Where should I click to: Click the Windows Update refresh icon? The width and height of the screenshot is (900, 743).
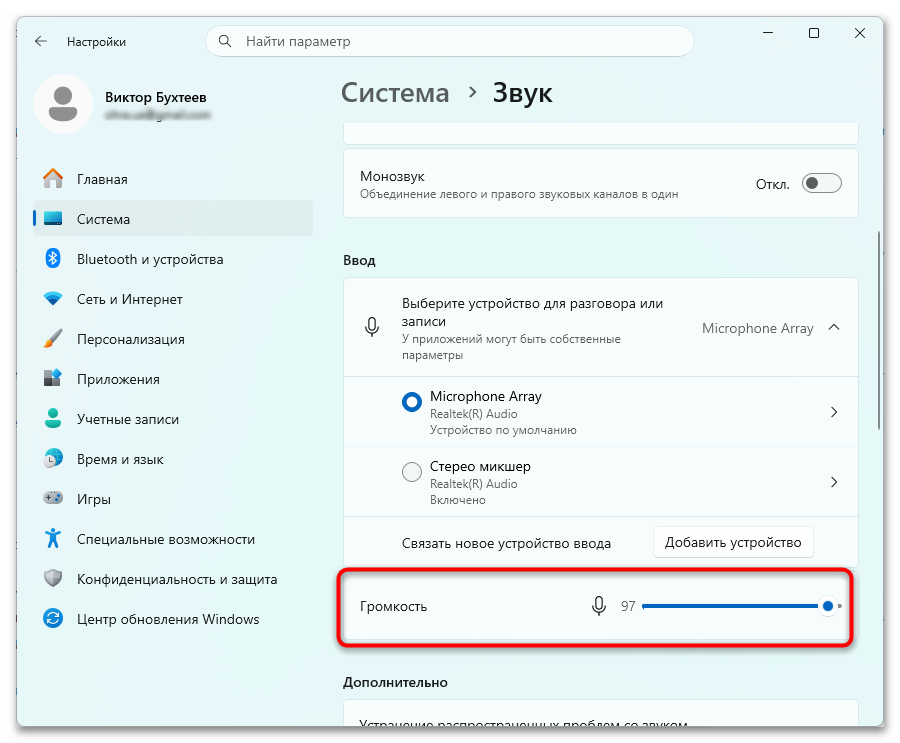pos(53,618)
